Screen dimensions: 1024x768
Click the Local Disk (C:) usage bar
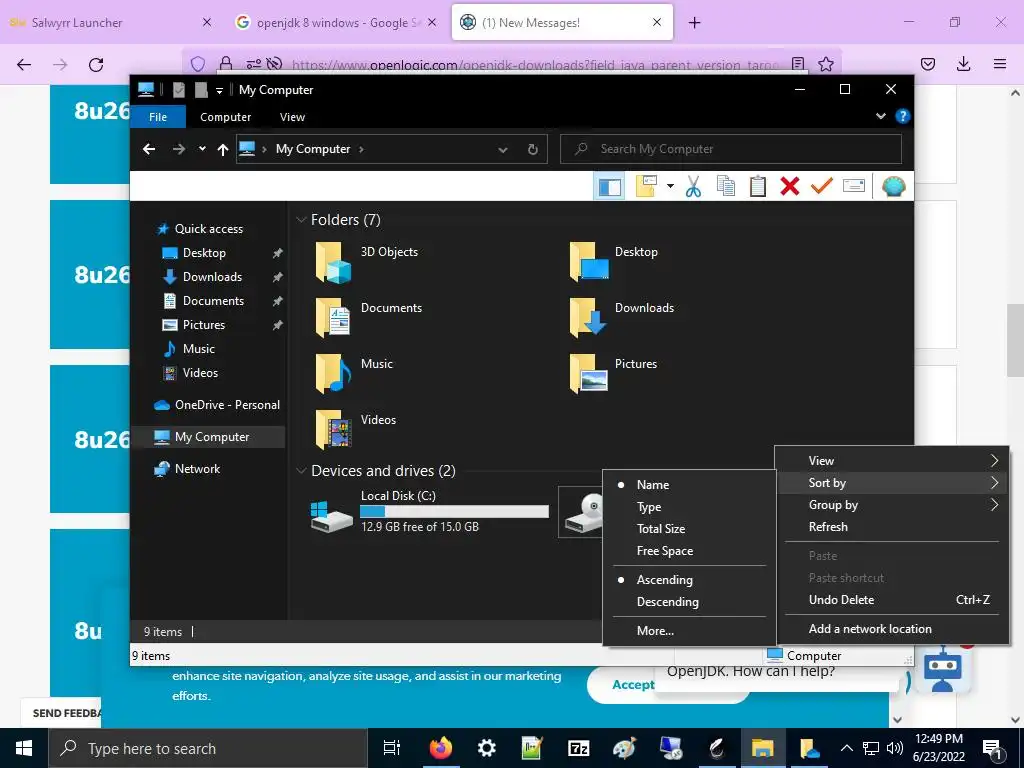point(455,511)
